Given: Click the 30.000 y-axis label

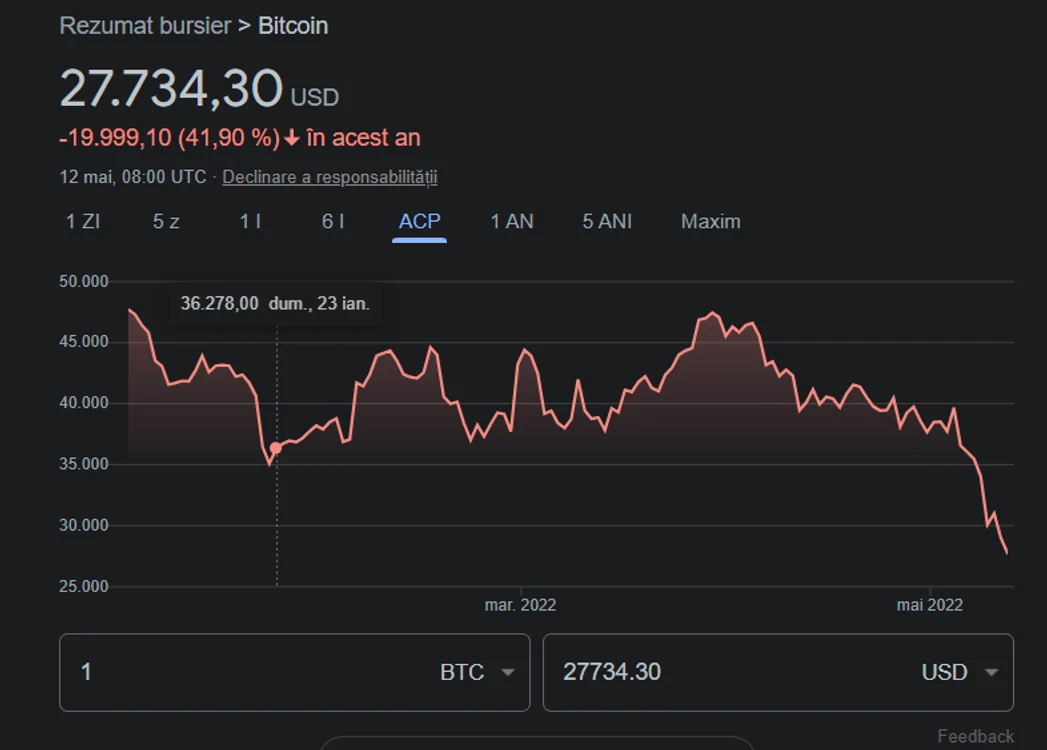Looking at the screenshot, I should point(83,526).
